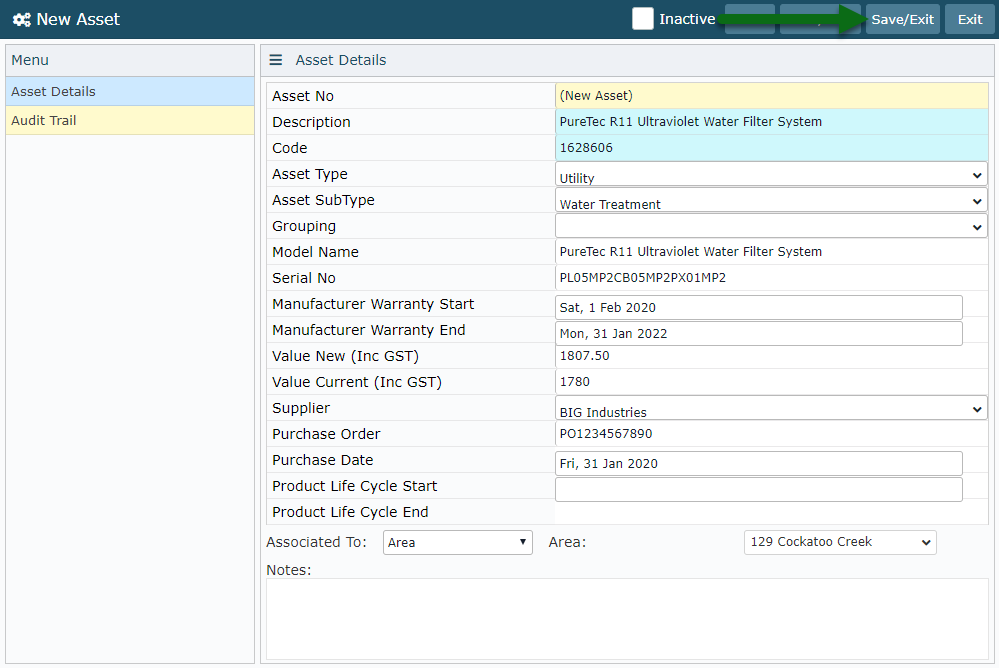
Task: Click inside the Notes text area
Action: [627, 619]
